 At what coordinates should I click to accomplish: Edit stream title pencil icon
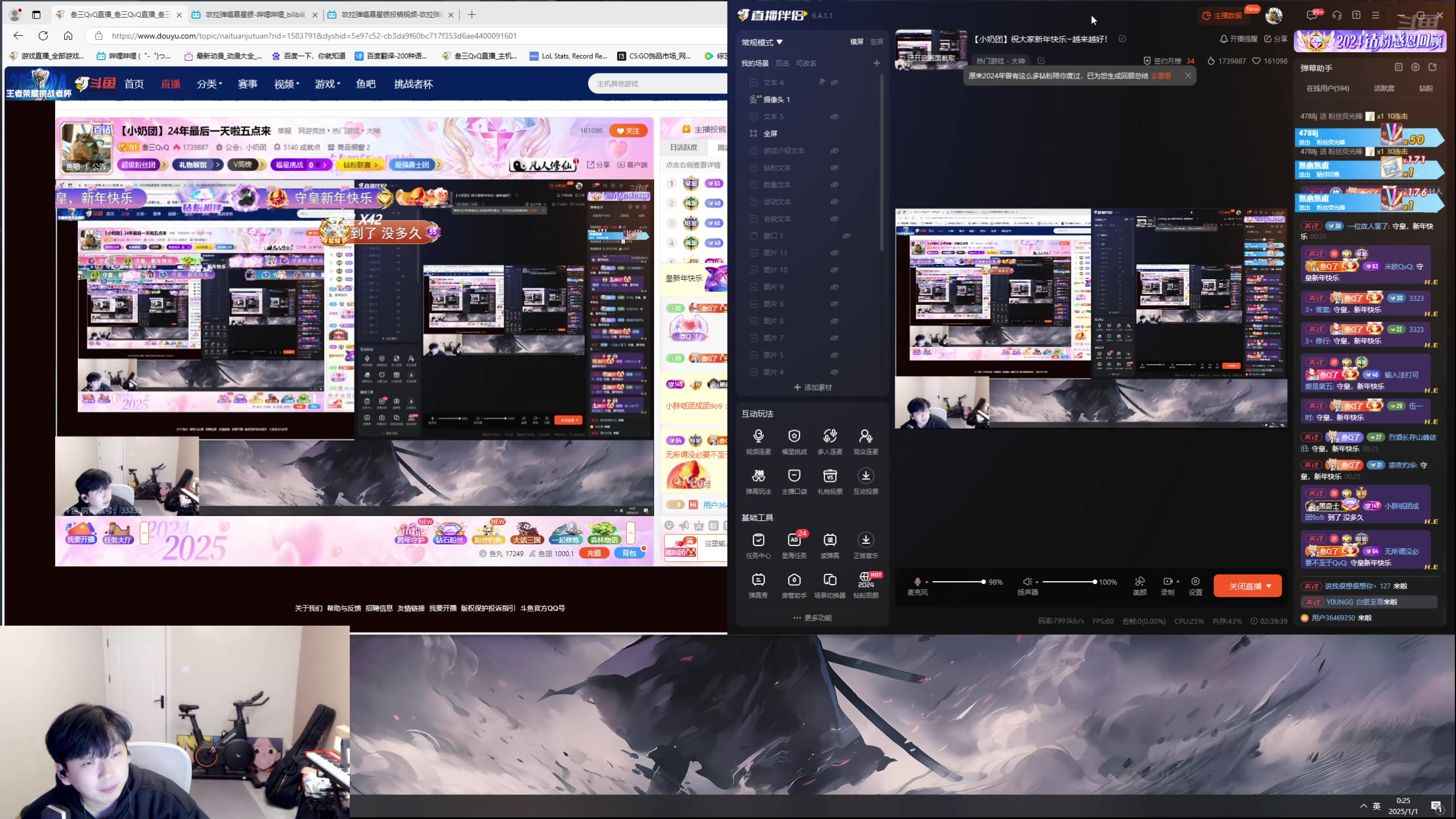click(x=1122, y=39)
